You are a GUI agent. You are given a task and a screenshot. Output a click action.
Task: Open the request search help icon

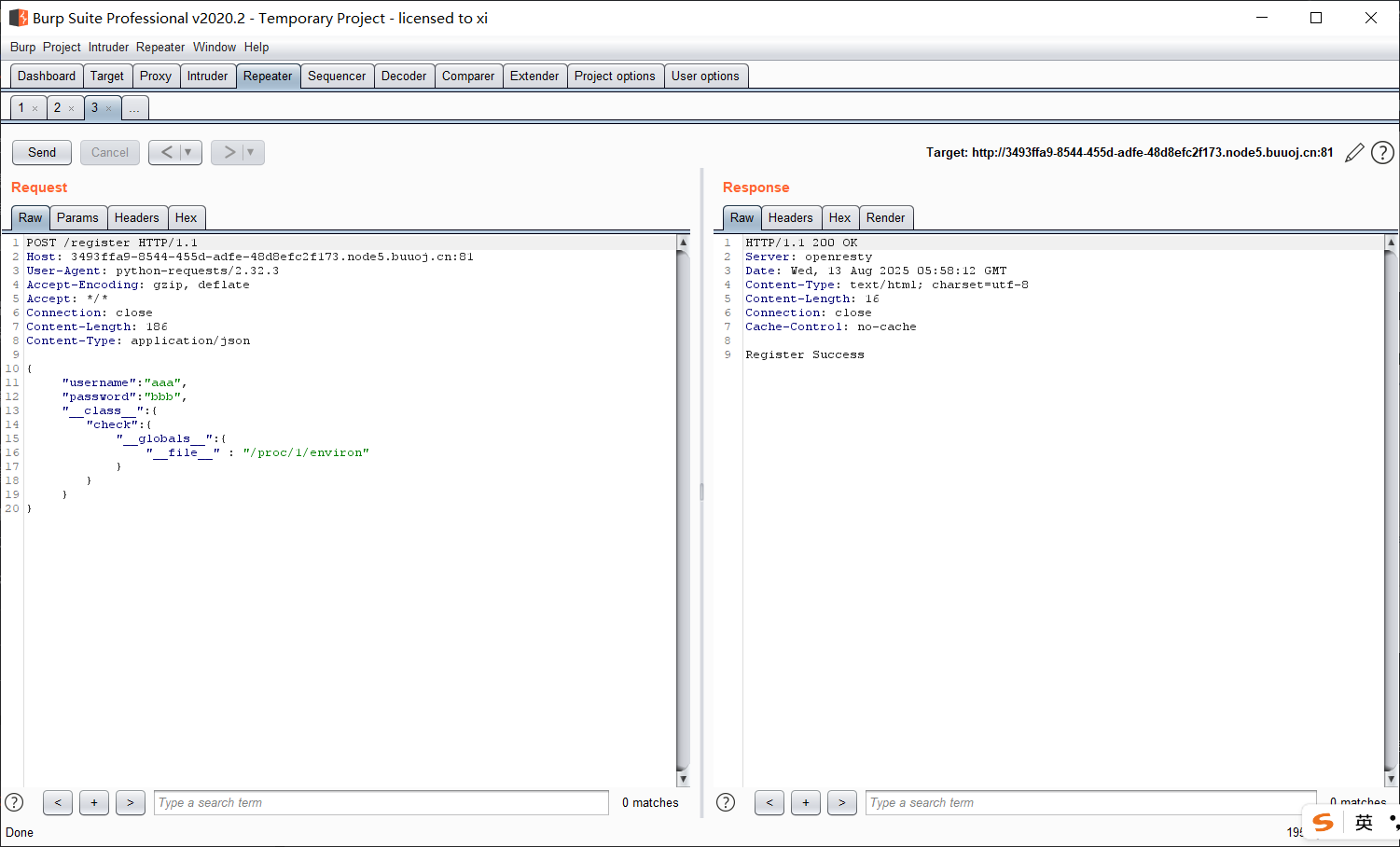(x=14, y=802)
